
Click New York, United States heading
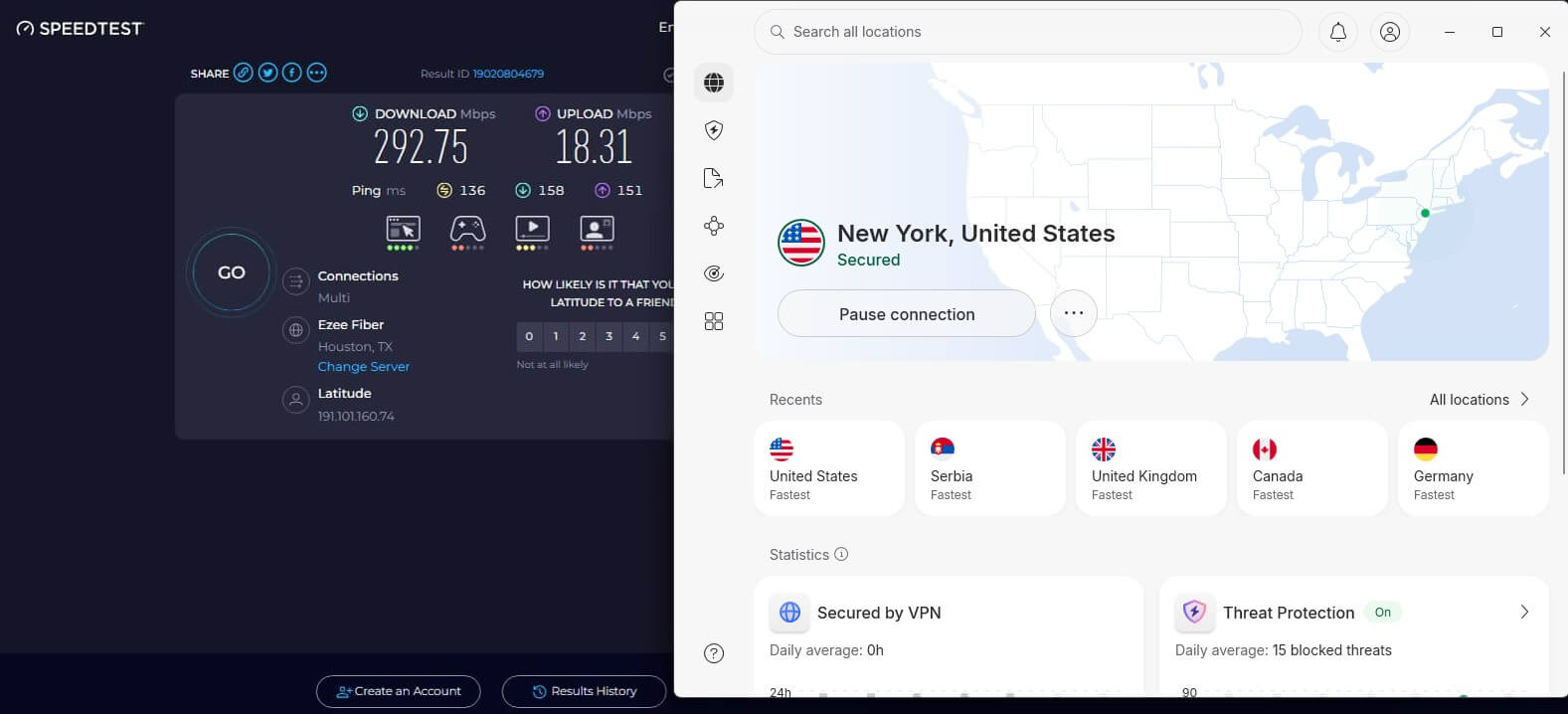pyautogui.click(x=976, y=233)
